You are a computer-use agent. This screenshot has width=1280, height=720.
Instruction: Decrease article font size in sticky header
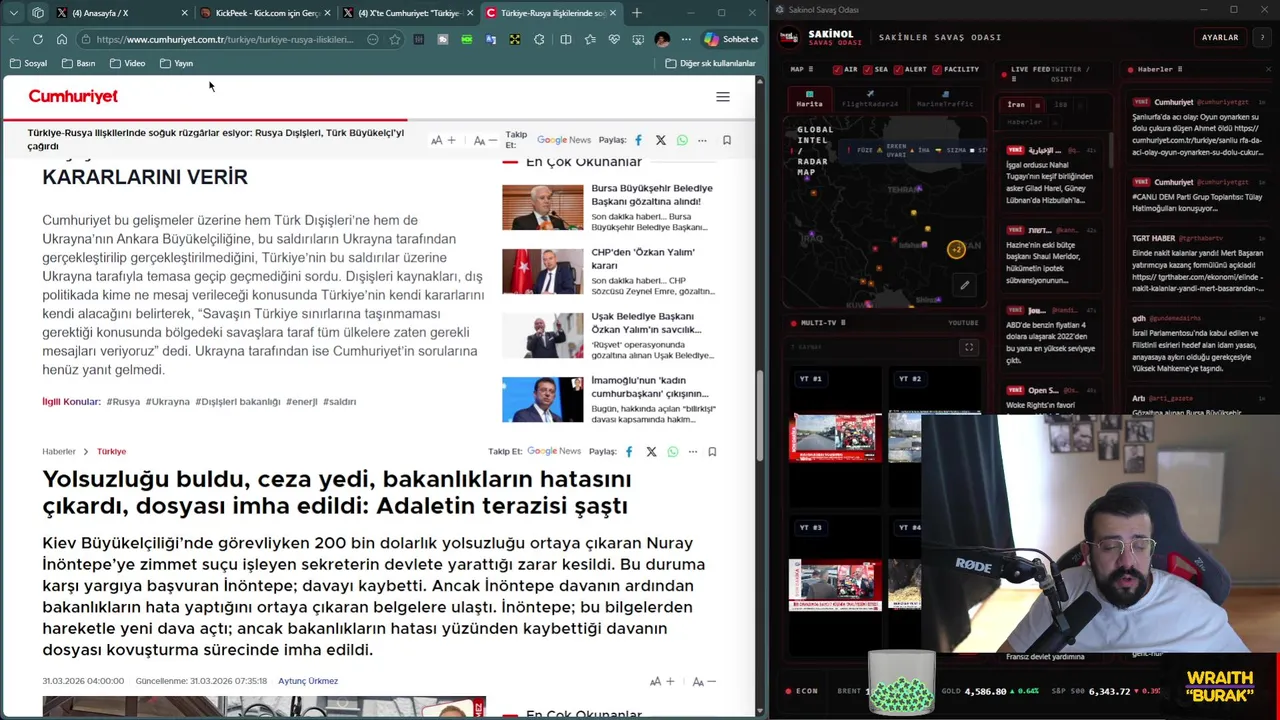click(x=485, y=140)
